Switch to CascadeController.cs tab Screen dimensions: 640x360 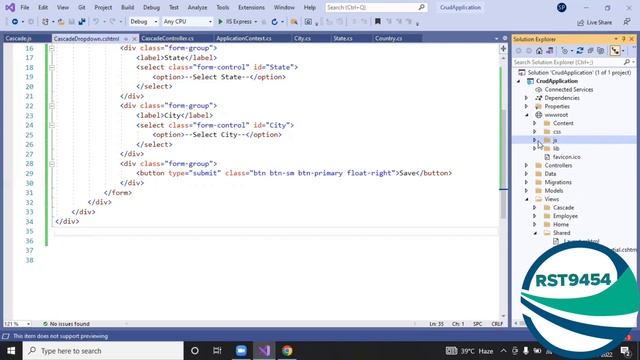point(167,38)
